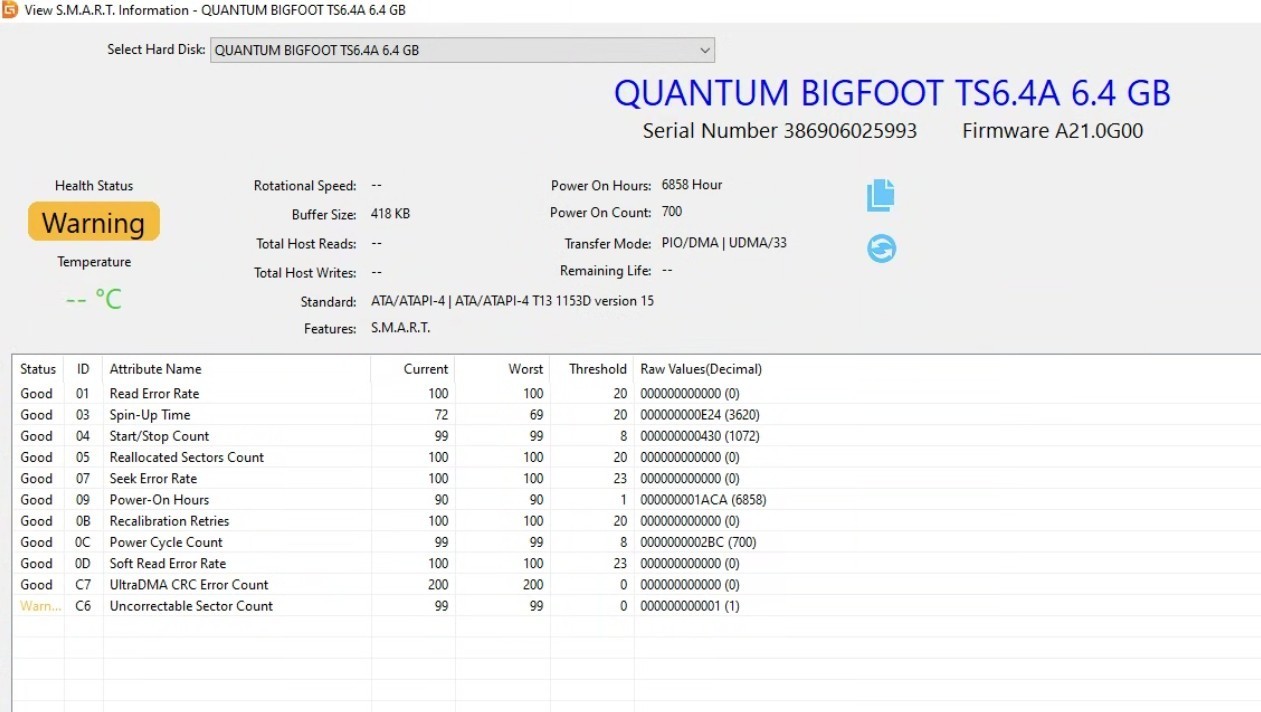
Task: Select the Power-On Hours attribute row
Action: 636,500
